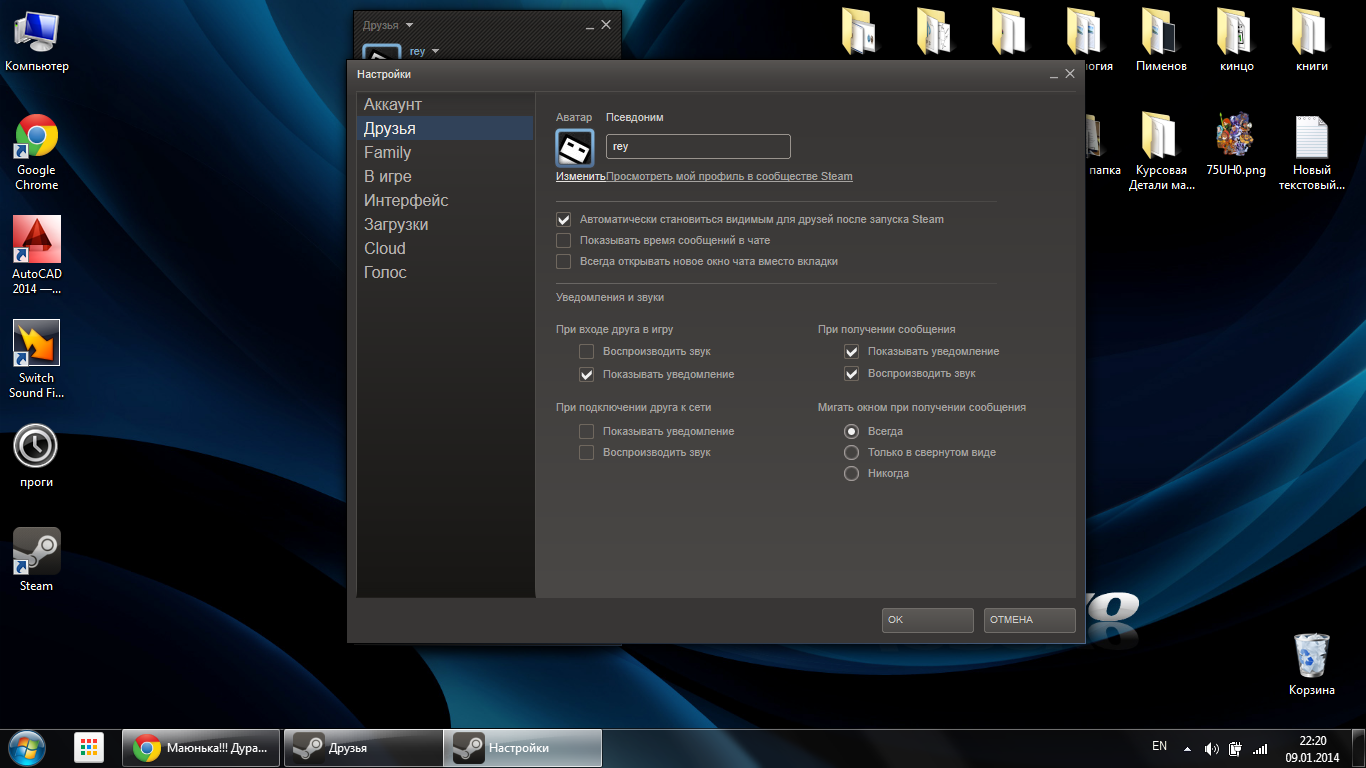The width and height of the screenshot is (1366, 768).
Task: Enable sound when friend joins a game
Action: click(x=586, y=351)
